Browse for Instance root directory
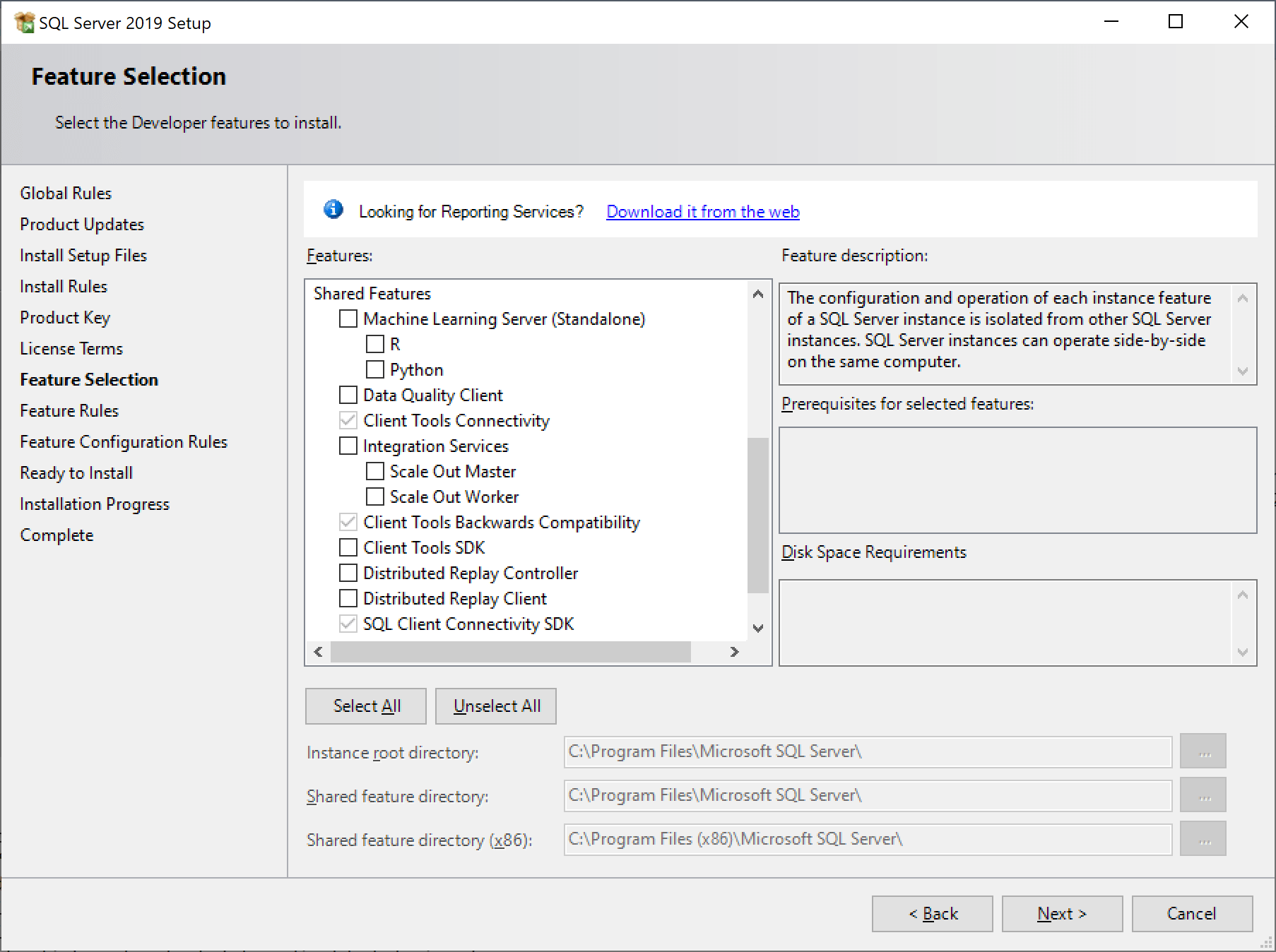Screen dimensions: 1276x952 coord(1203,752)
